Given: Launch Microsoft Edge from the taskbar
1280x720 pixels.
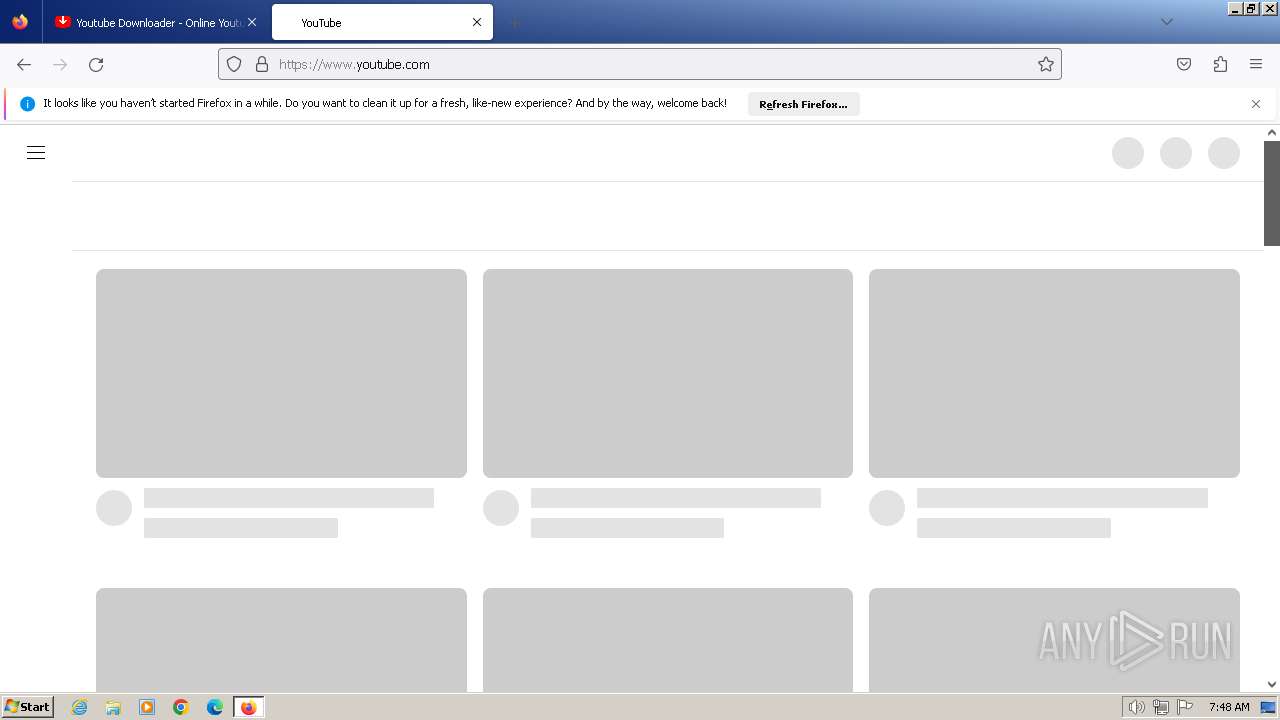Looking at the screenshot, I should point(215,707).
